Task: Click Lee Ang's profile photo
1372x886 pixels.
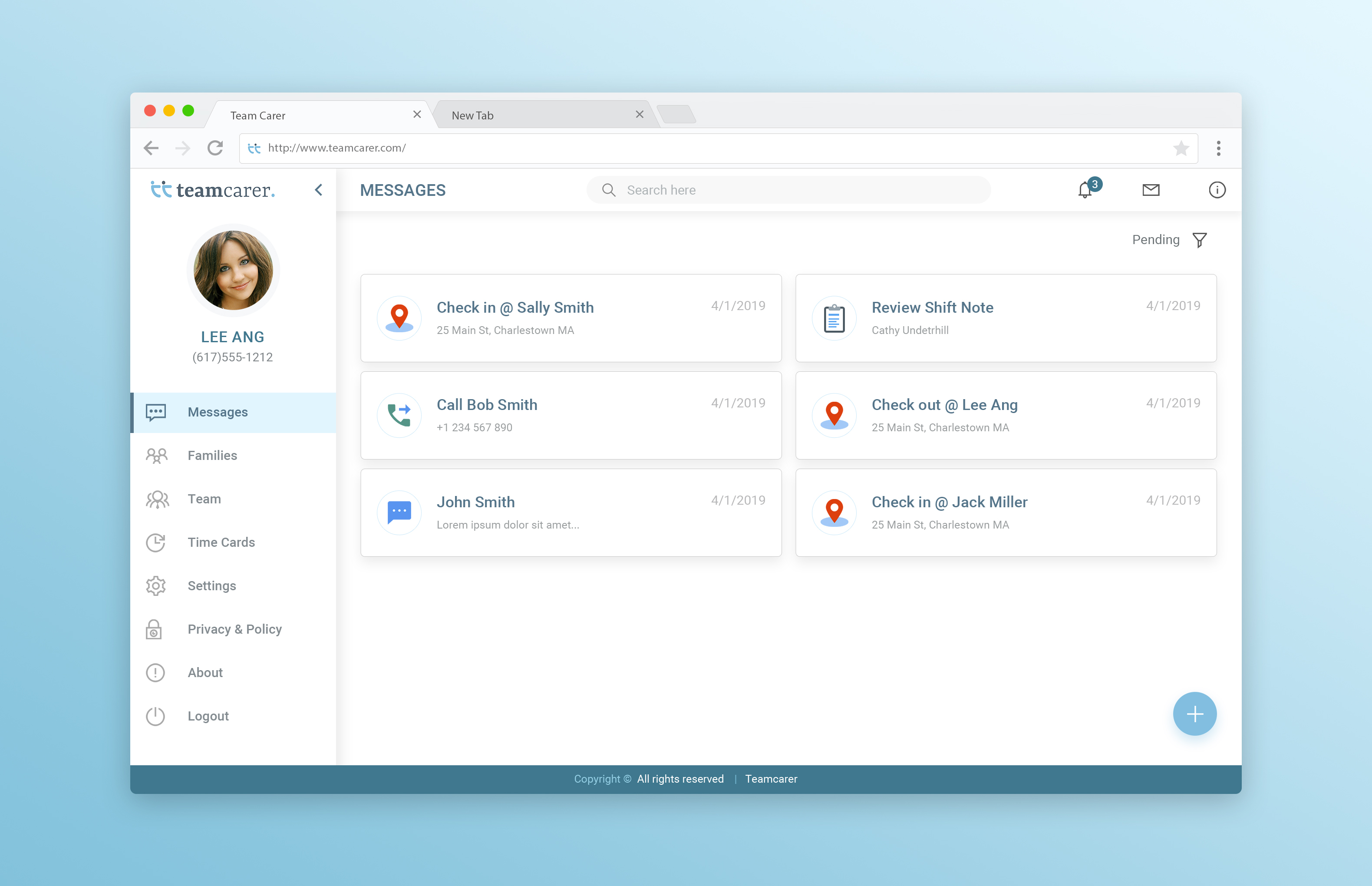Action: 233,271
